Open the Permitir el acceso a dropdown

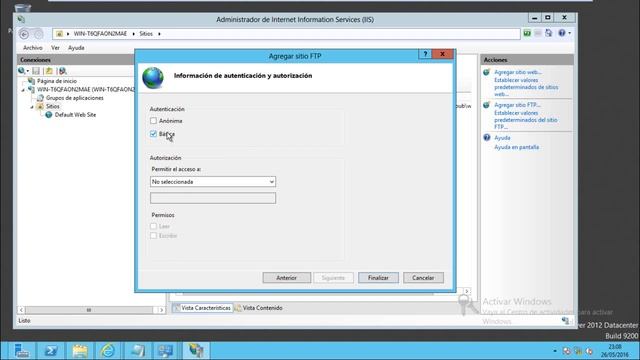pyautogui.click(x=213, y=182)
